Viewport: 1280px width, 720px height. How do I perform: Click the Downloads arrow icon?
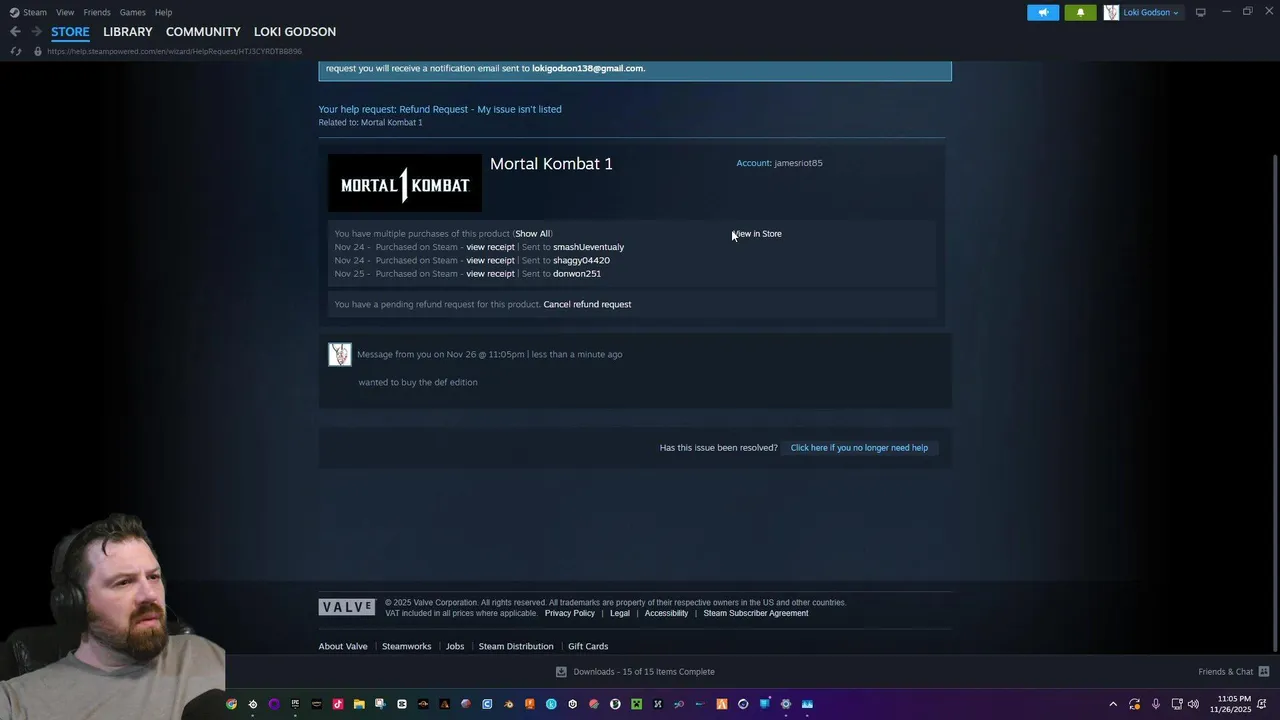click(561, 672)
